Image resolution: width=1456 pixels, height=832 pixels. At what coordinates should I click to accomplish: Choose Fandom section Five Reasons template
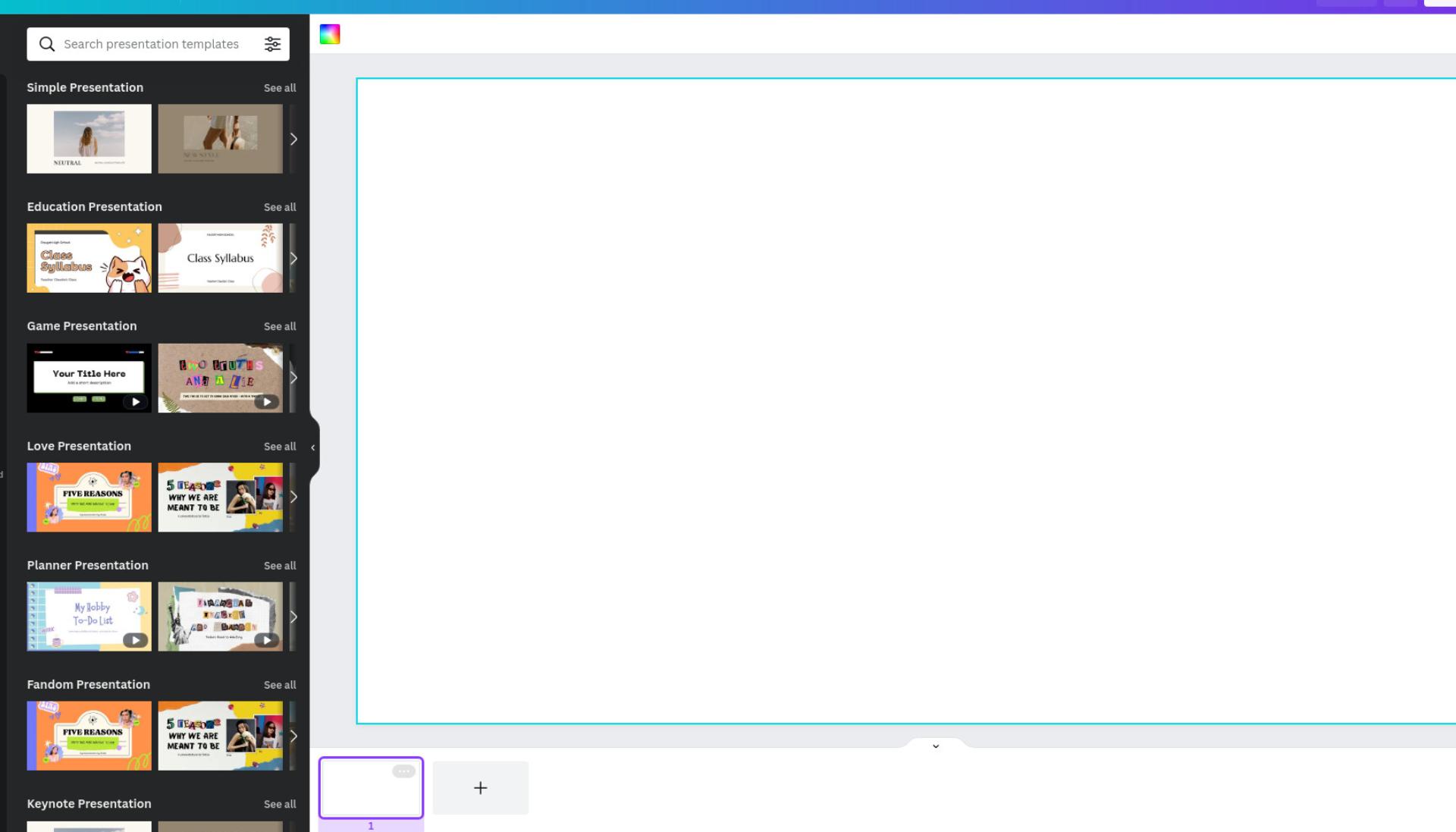89,736
